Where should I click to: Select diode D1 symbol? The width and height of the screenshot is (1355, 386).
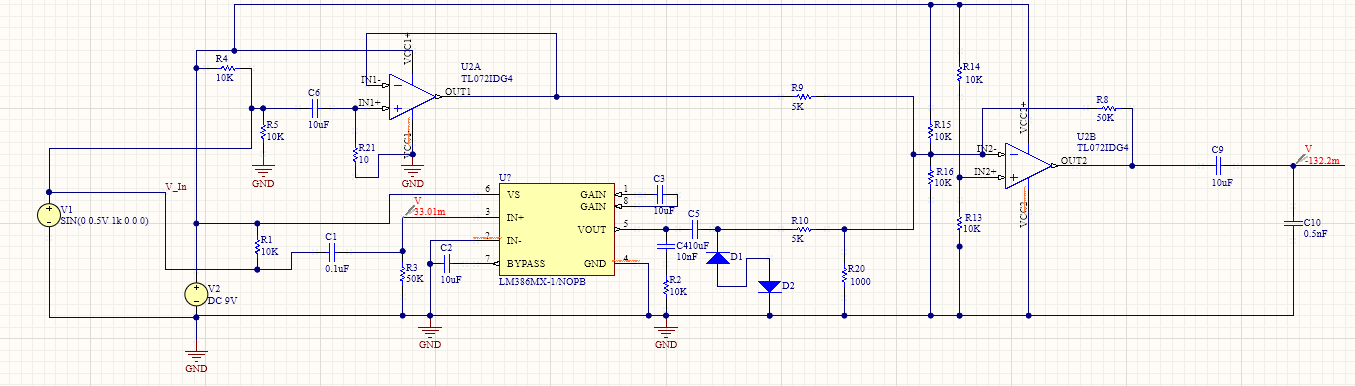(718, 258)
